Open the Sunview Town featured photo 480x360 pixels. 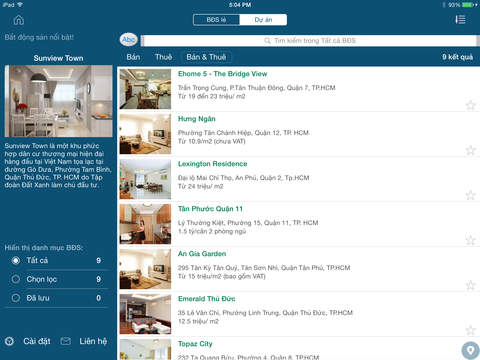[58, 101]
